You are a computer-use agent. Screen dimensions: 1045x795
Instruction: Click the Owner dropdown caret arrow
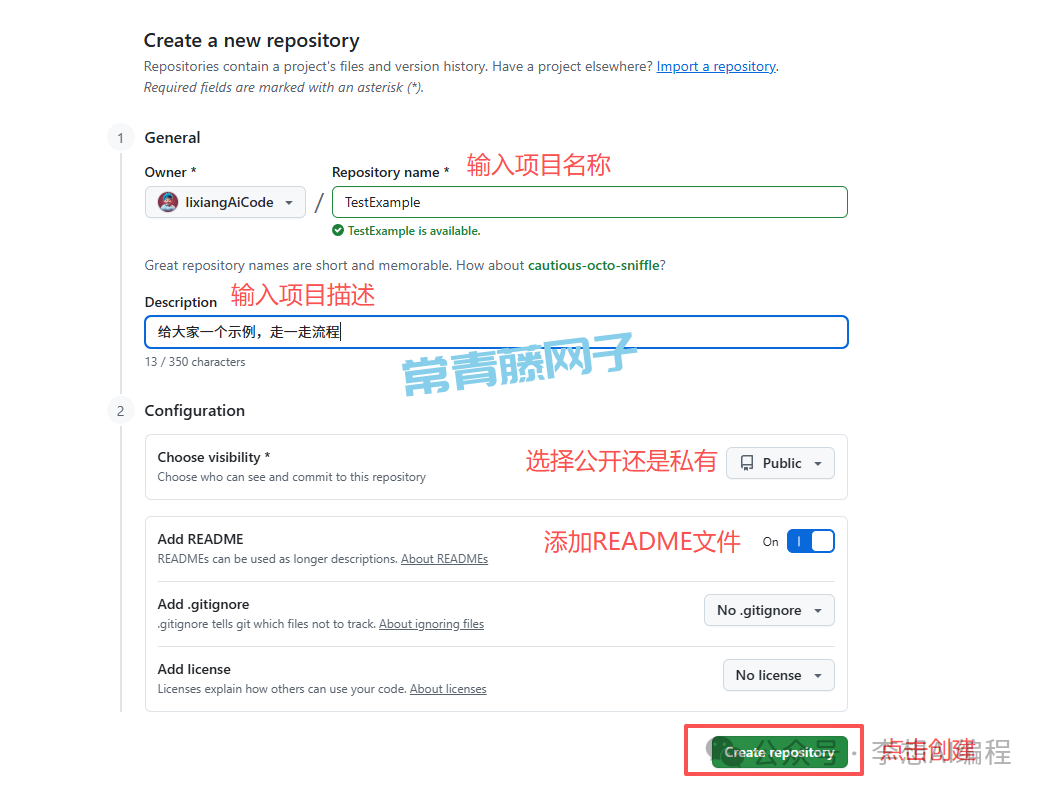pyautogui.click(x=289, y=203)
